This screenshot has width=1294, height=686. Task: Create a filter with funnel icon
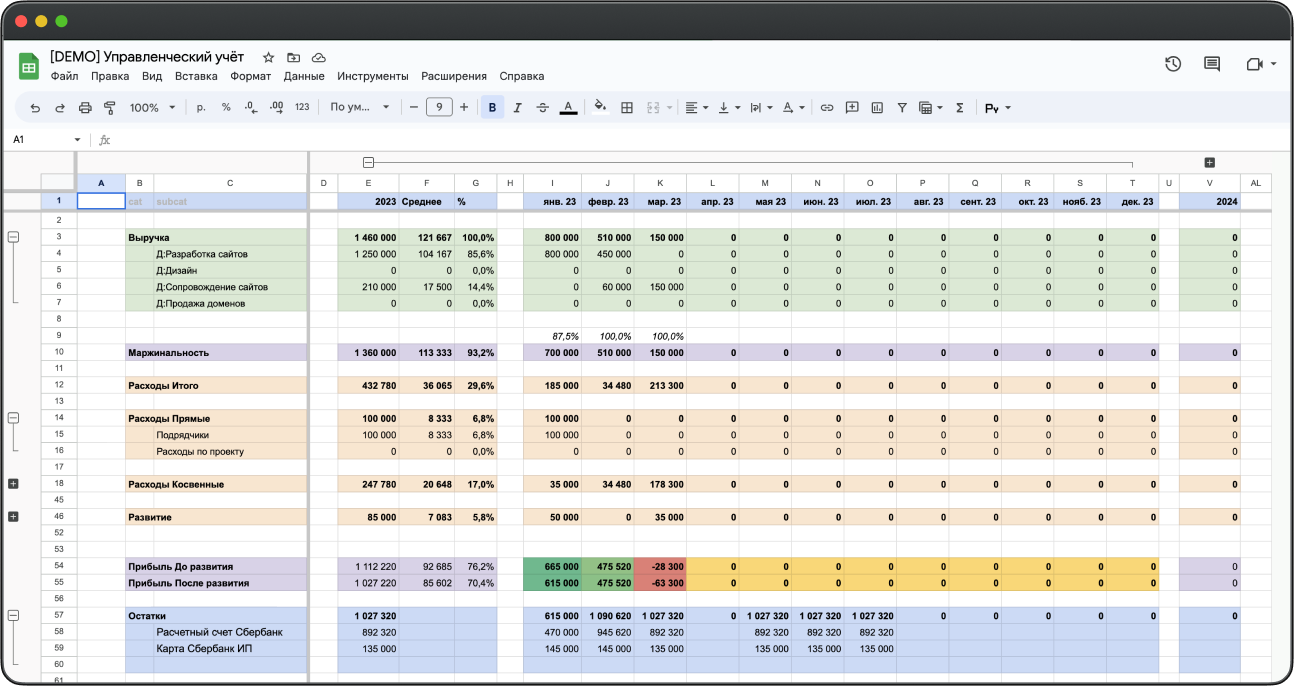coord(902,108)
